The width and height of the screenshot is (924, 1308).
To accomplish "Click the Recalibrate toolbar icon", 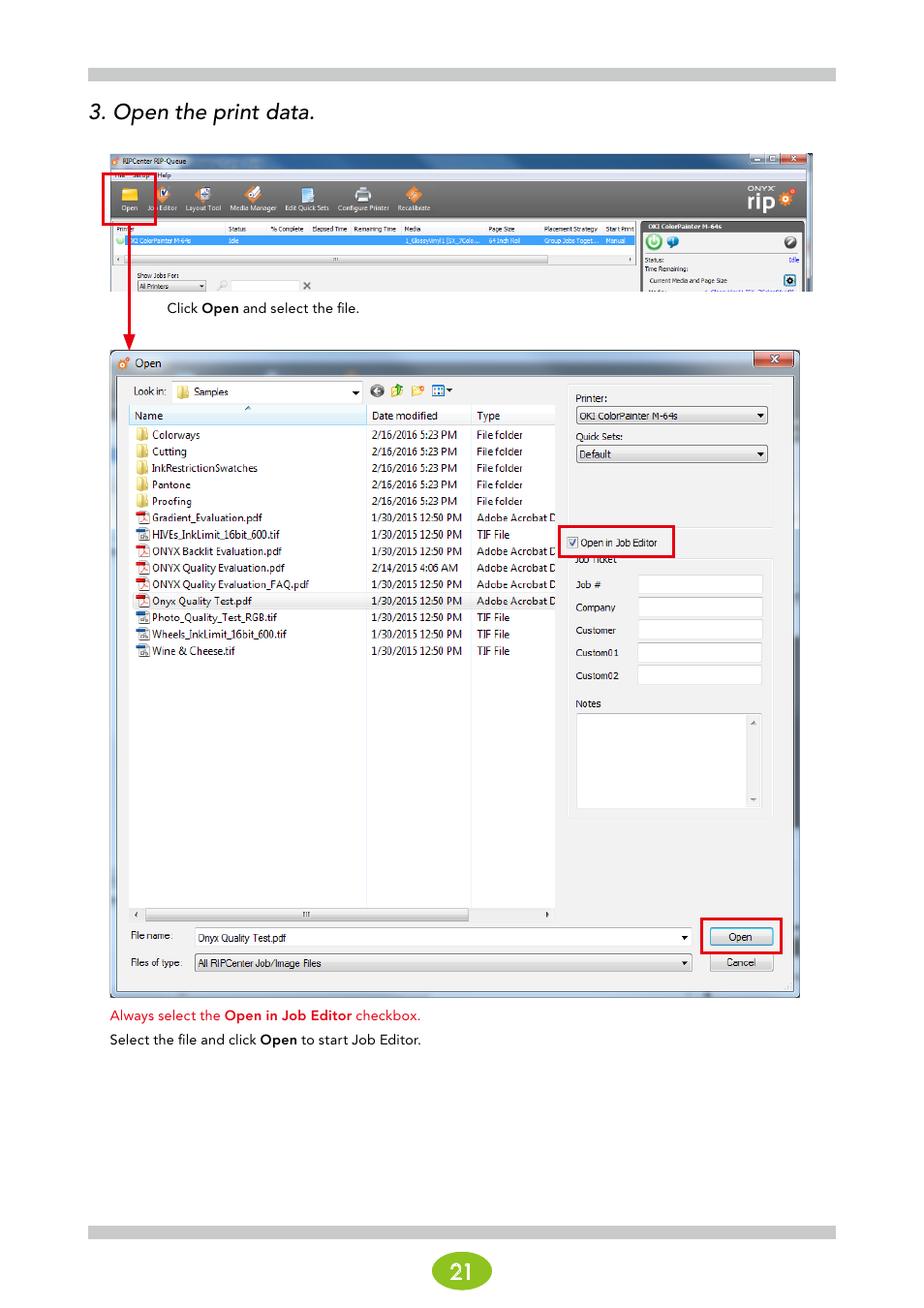I will point(414,198).
